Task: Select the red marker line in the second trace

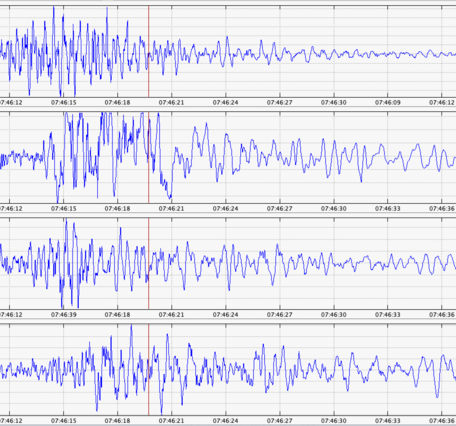Action: pos(149,158)
